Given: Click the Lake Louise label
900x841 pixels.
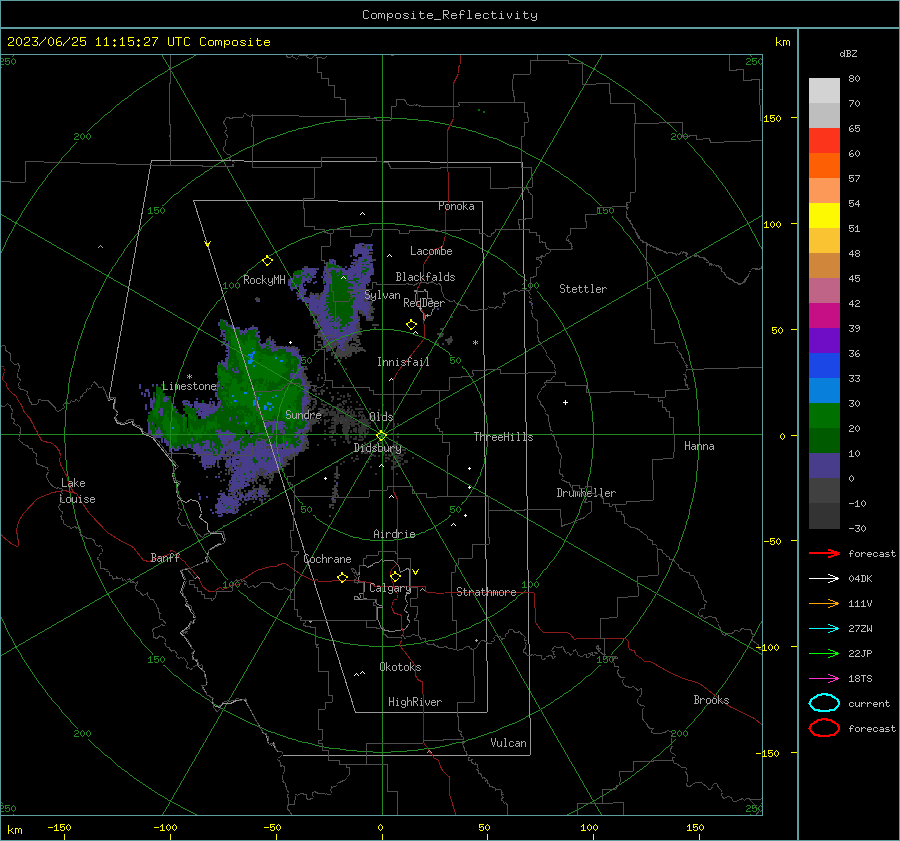Looking at the screenshot, I should pyautogui.click(x=77, y=491).
